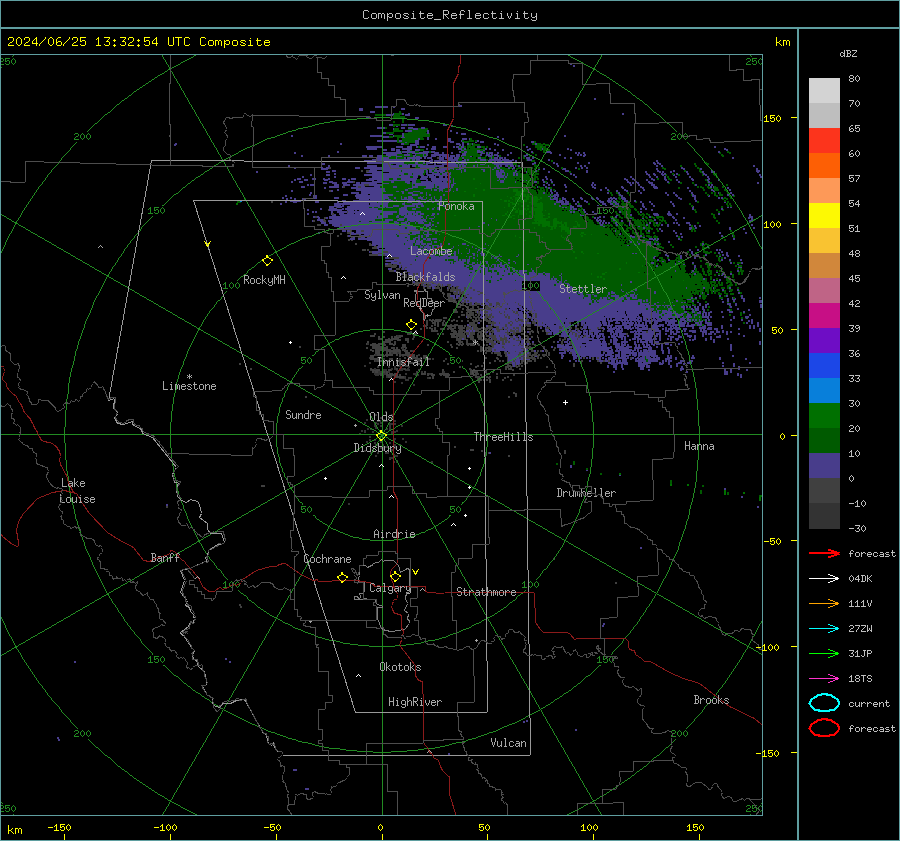Viewport: 900px width, 841px height.
Task: Select the 65 dBZ red color swatch
Action: pyautogui.click(x=824, y=141)
